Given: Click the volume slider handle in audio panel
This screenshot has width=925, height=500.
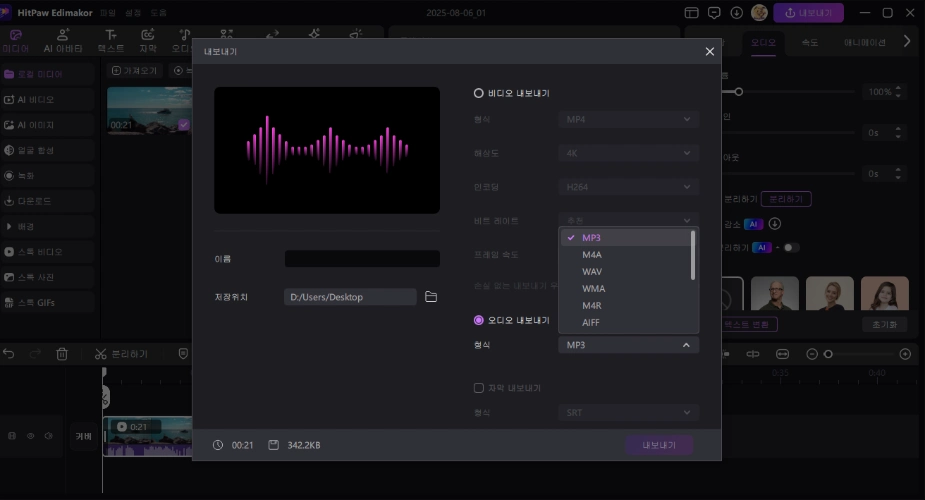Looking at the screenshot, I should 739,92.
